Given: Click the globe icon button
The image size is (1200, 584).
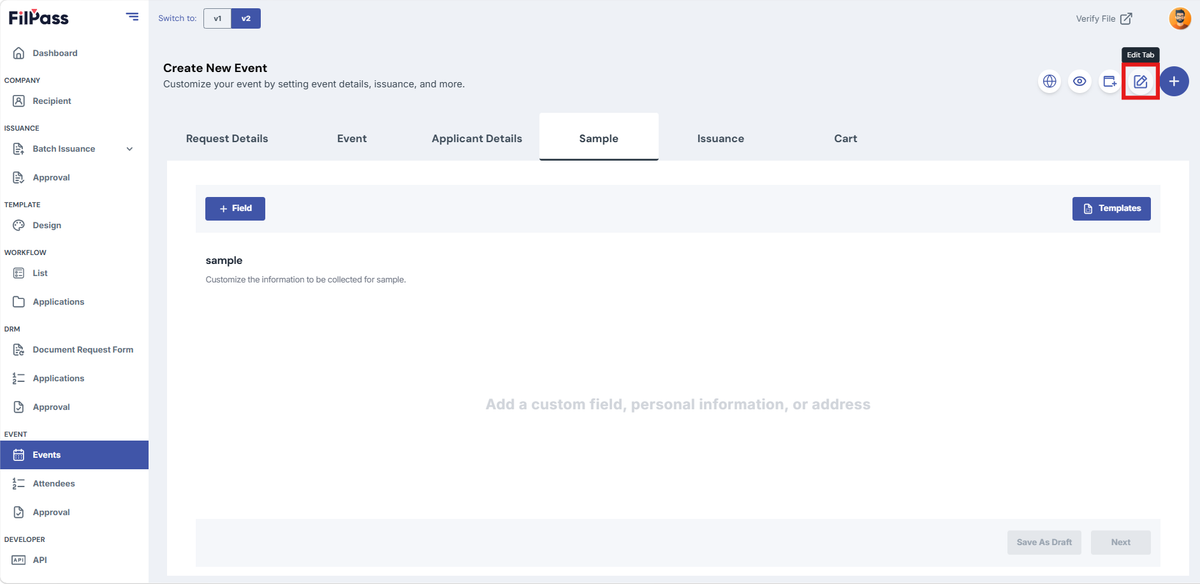Looking at the screenshot, I should point(1050,82).
